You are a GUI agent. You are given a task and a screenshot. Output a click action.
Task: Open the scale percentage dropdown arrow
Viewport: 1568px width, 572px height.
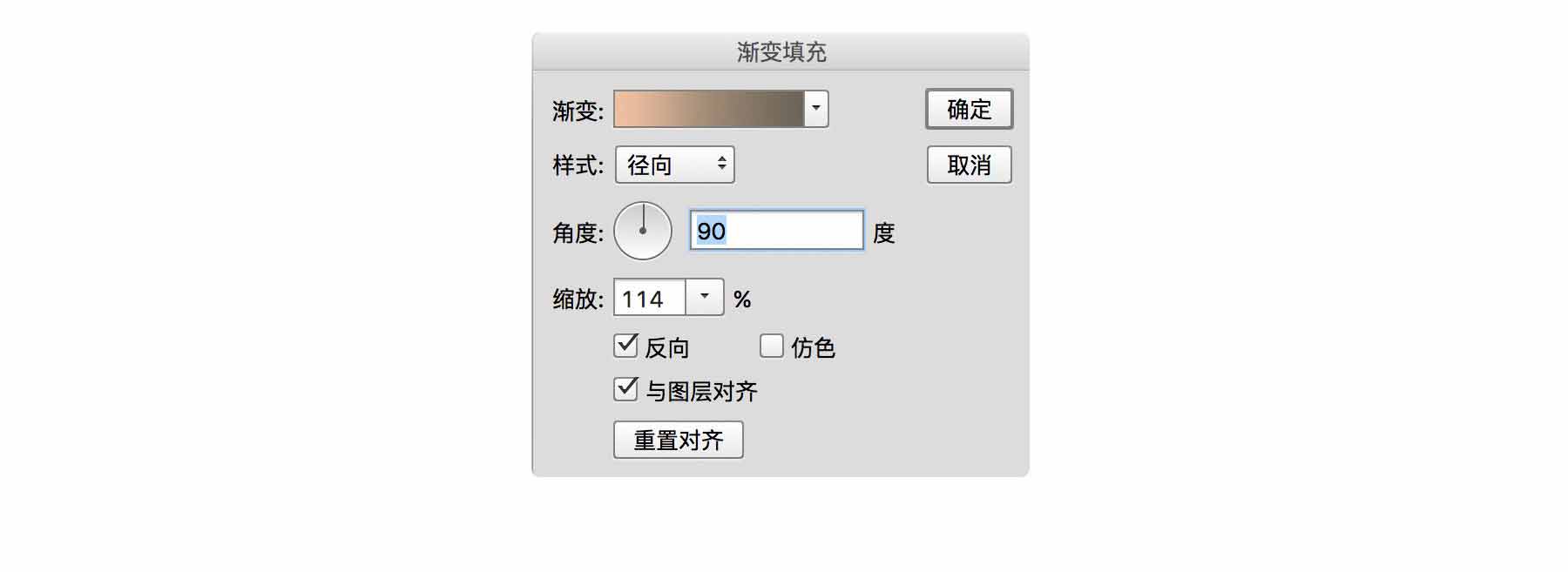point(705,298)
